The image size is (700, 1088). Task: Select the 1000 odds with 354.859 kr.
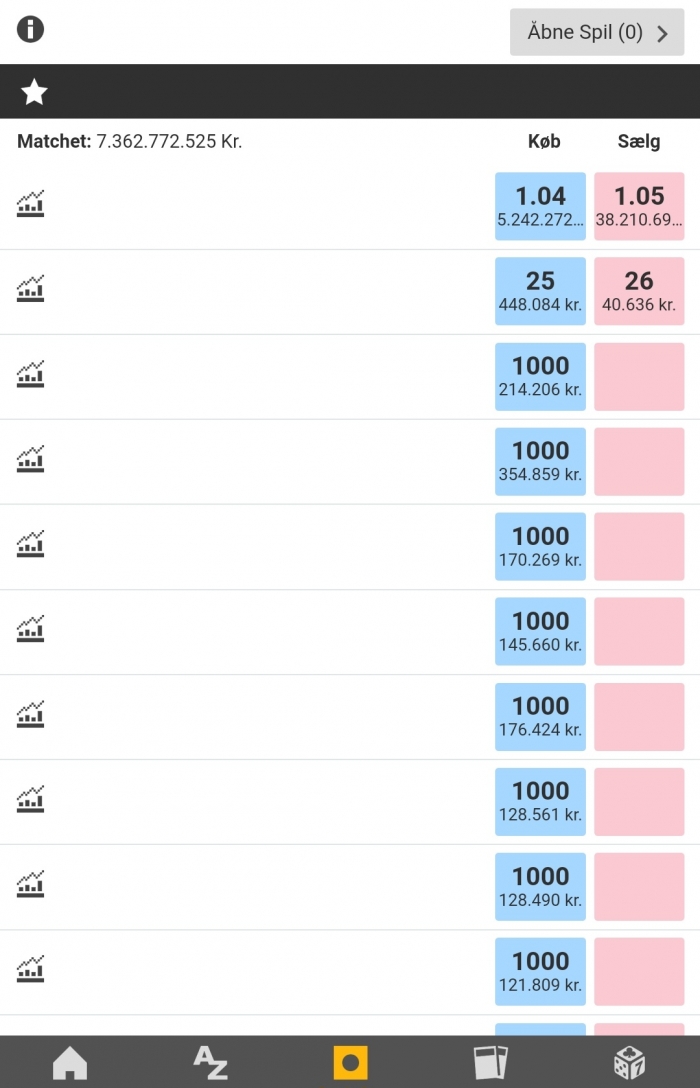(x=540, y=461)
